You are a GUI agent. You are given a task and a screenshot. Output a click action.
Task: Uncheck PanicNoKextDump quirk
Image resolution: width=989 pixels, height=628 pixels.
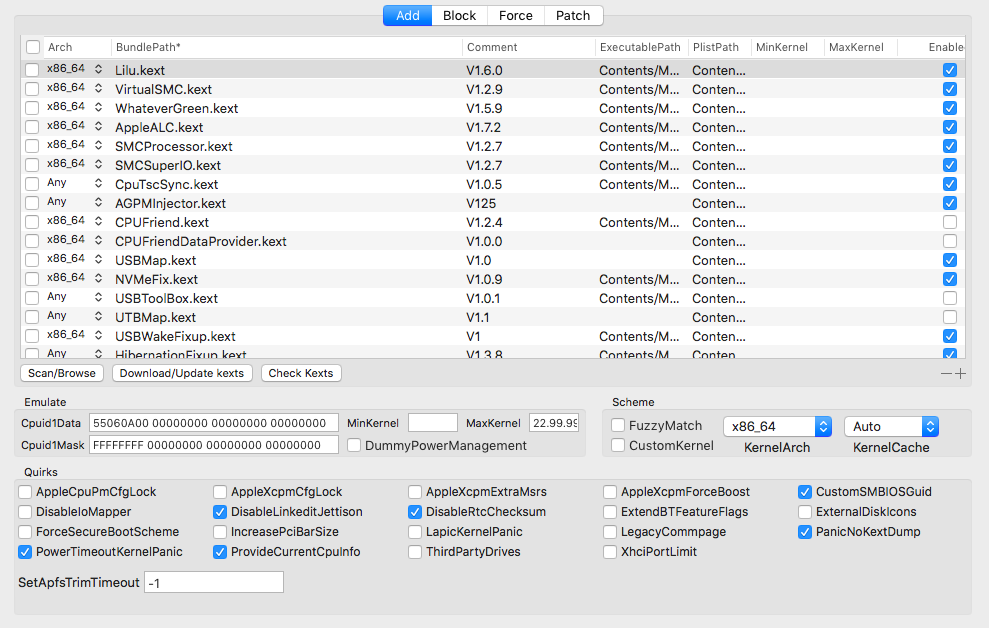[805, 532]
